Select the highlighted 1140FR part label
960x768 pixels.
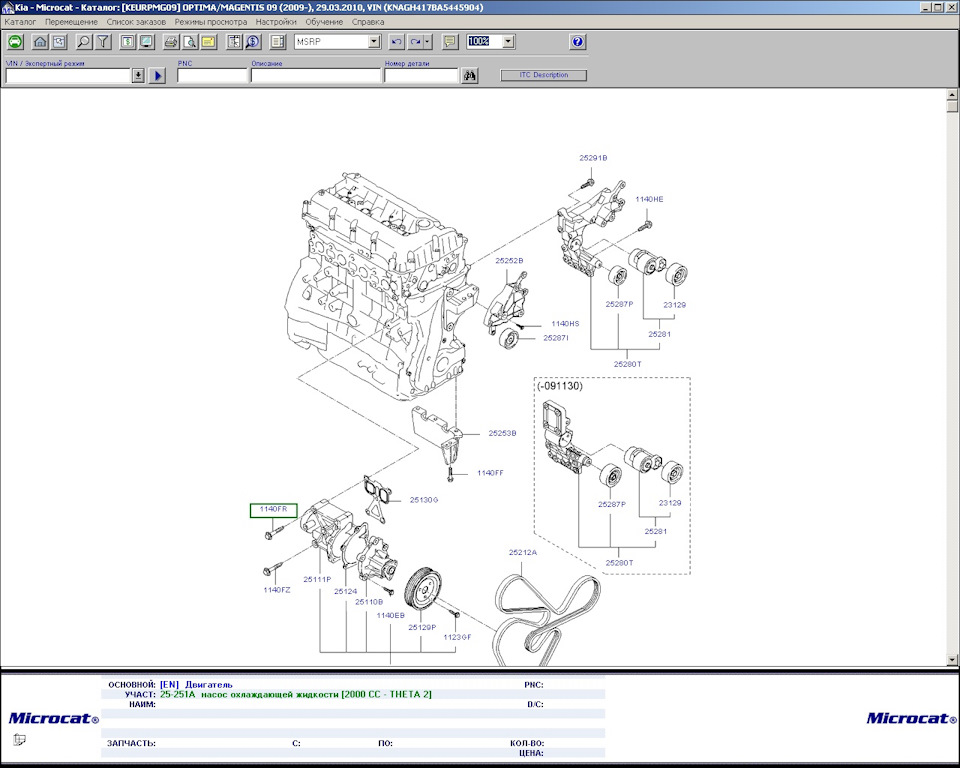coord(273,510)
